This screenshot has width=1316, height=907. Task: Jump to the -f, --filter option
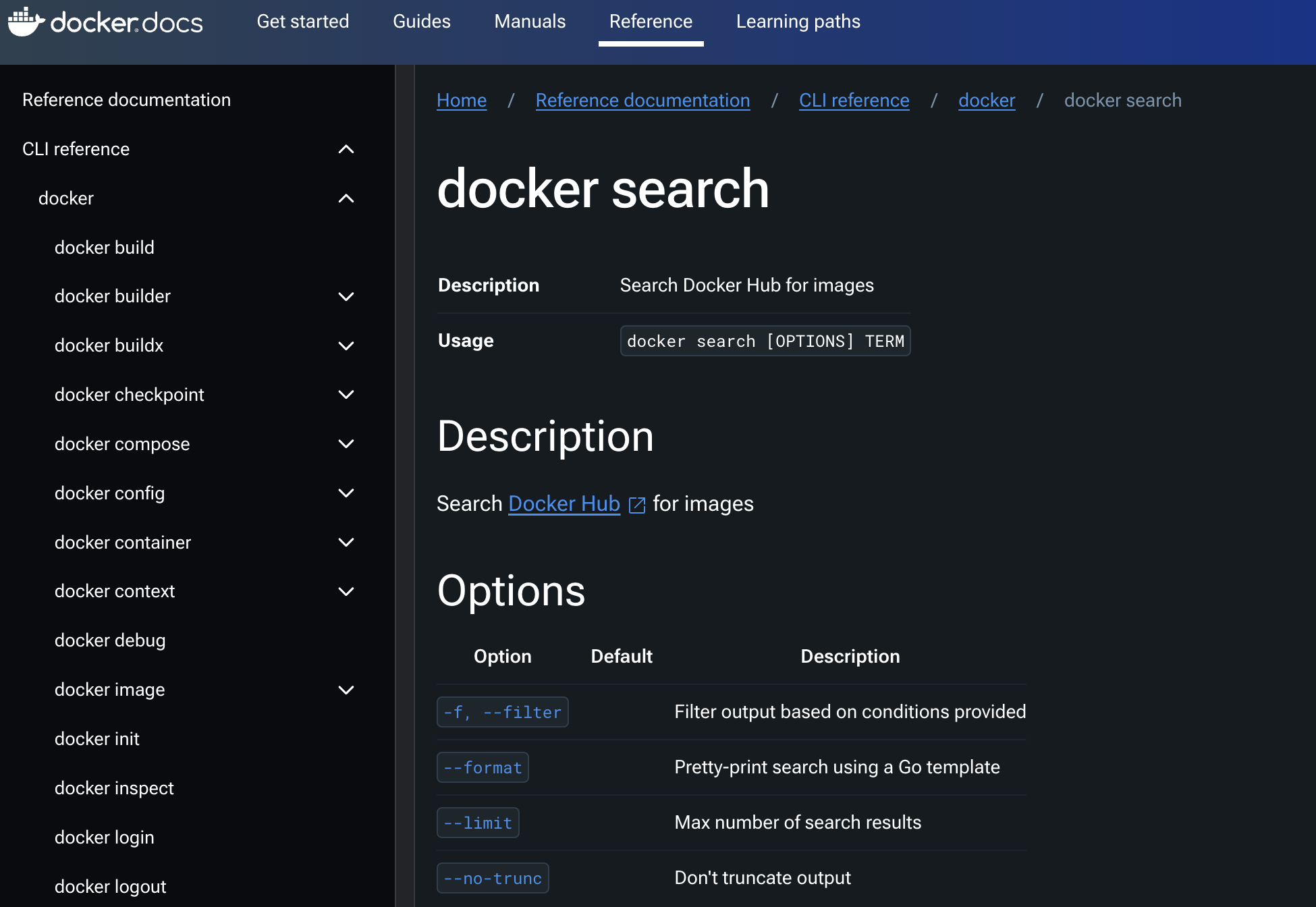click(x=503, y=712)
